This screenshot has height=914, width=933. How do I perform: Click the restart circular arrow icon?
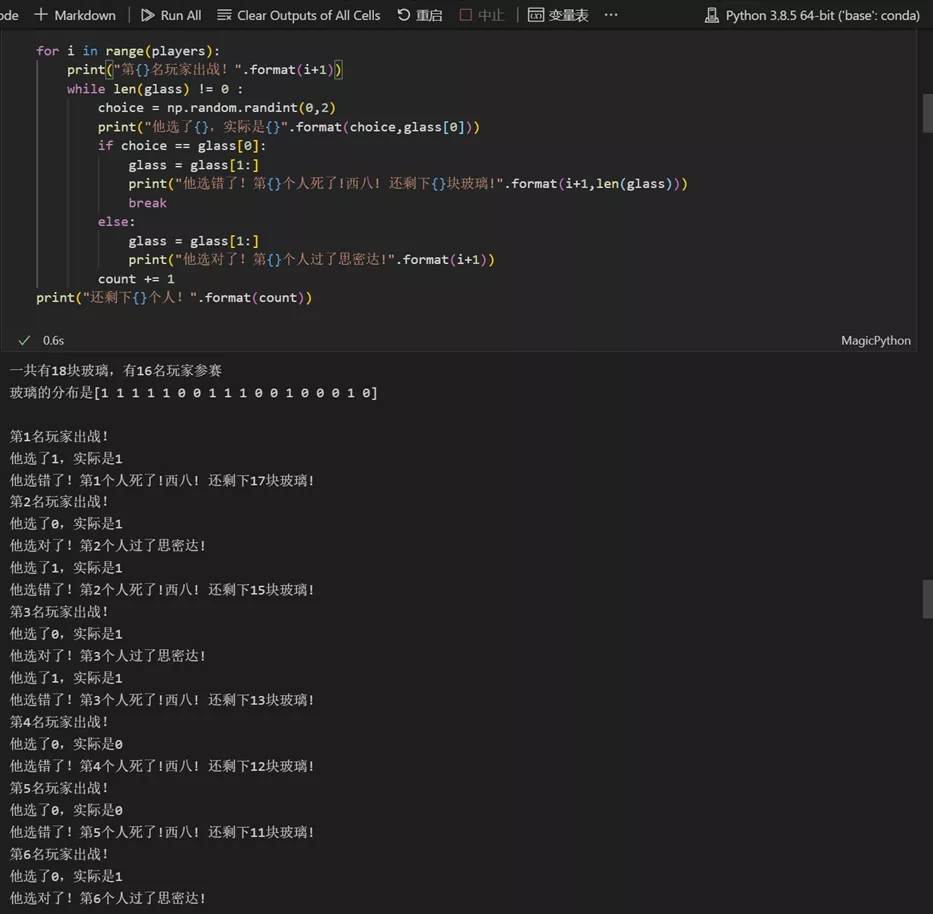coord(403,14)
